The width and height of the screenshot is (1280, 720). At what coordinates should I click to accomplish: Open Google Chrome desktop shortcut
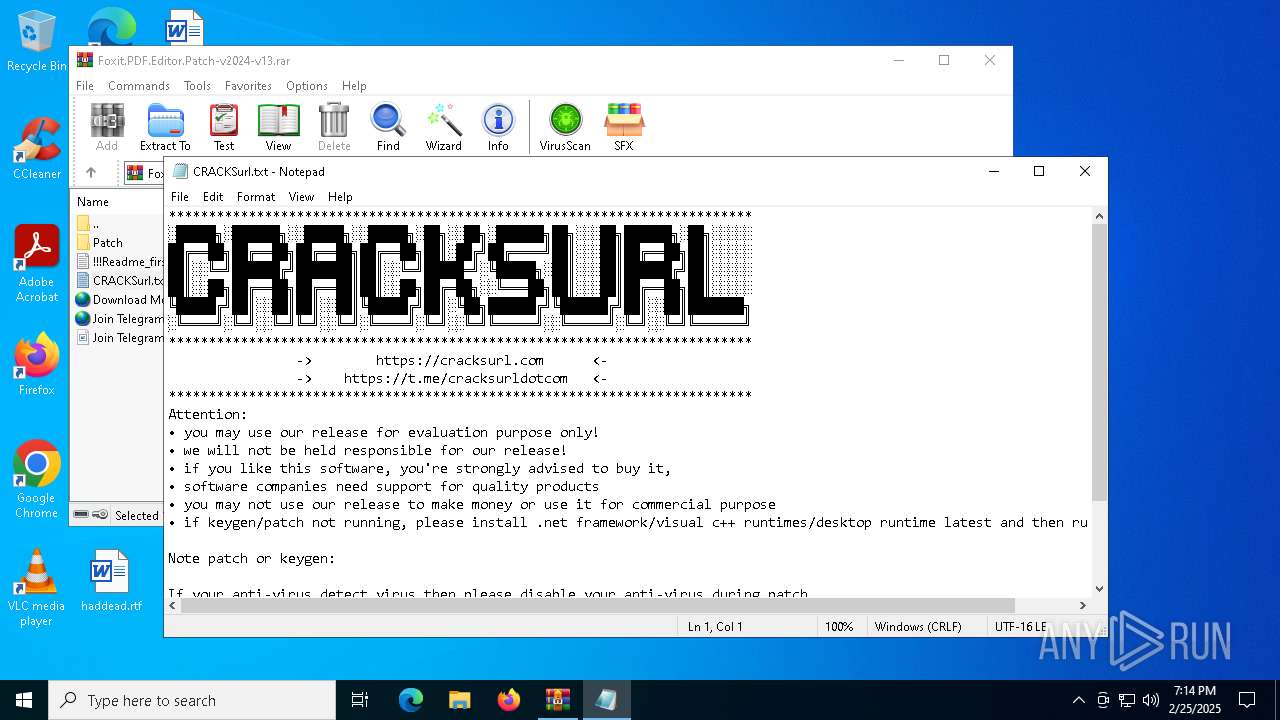[x=37, y=480]
